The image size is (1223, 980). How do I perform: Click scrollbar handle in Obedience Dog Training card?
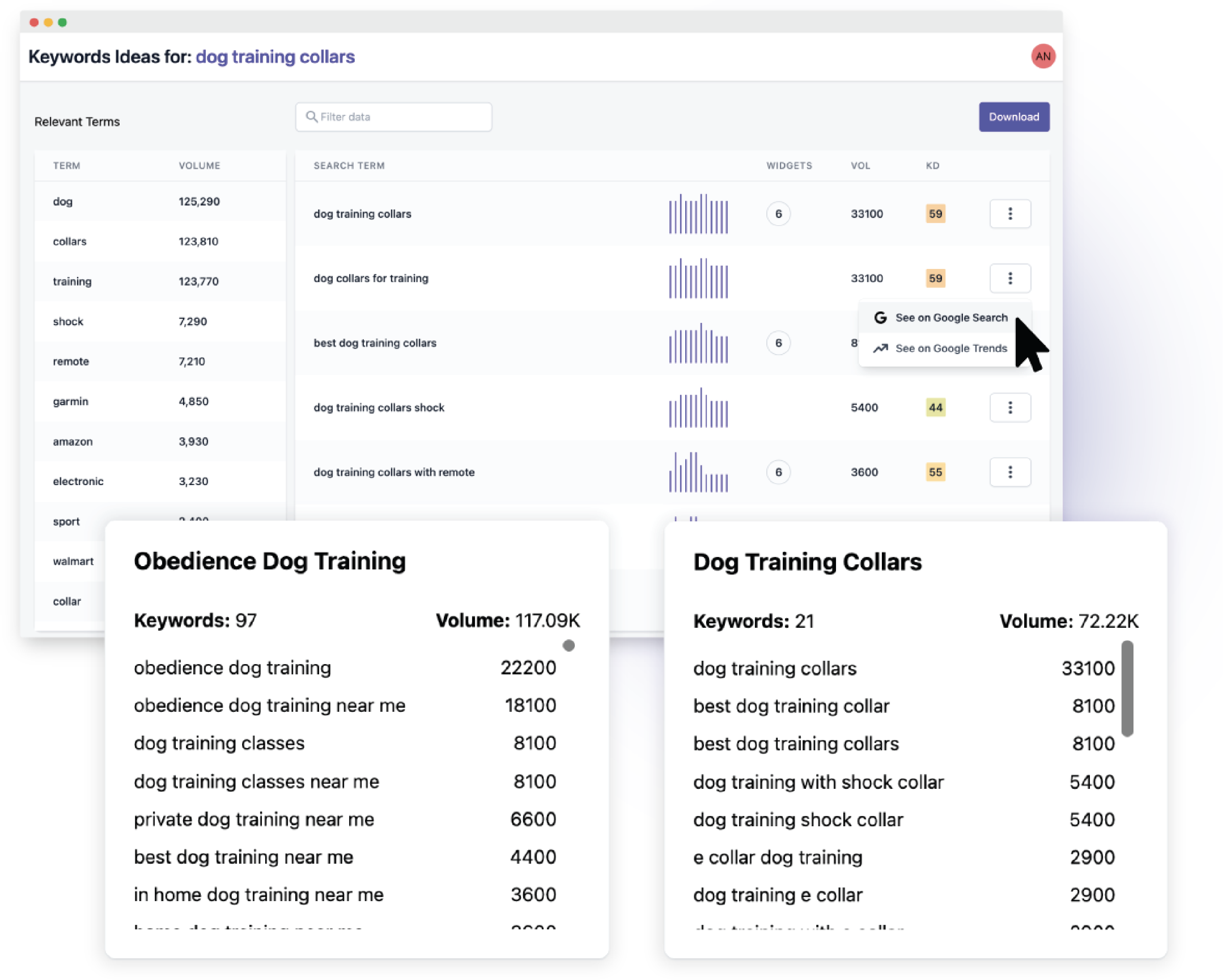click(568, 645)
